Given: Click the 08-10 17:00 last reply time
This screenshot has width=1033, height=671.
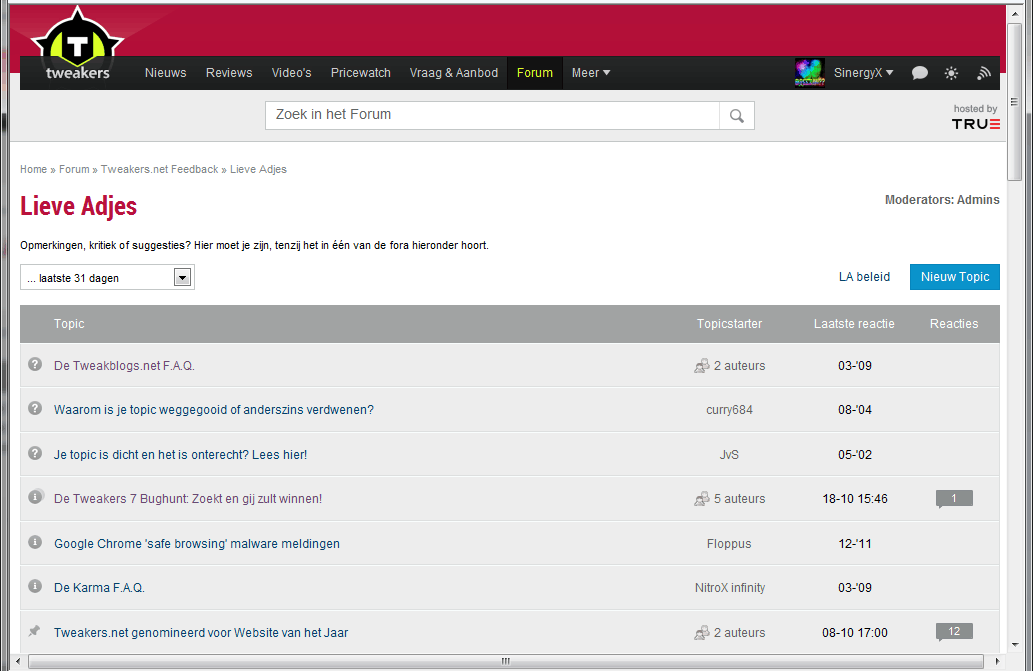Looking at the screenshot, I should point(855,632).
